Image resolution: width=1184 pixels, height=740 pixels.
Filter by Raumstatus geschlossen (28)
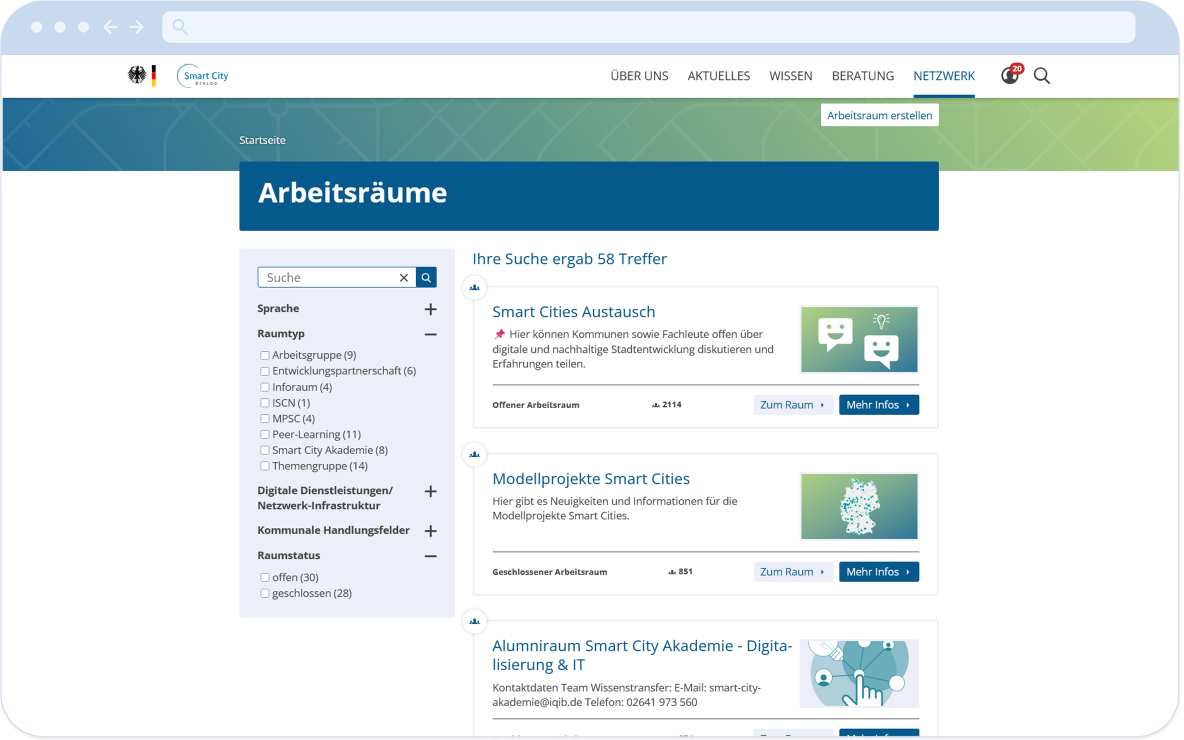pyautogui.click(x=265, y=594)
